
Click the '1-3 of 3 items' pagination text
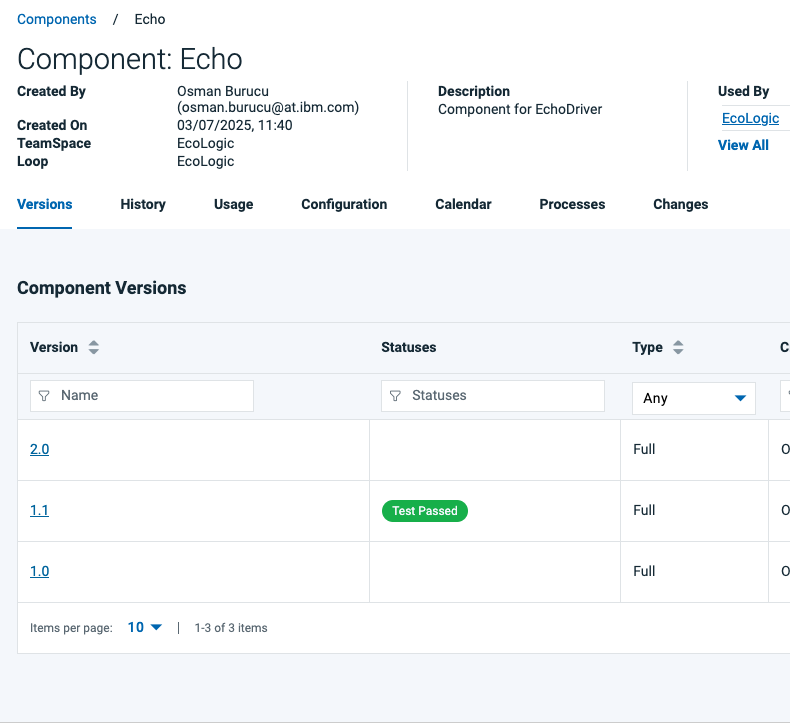click(231, 628)
